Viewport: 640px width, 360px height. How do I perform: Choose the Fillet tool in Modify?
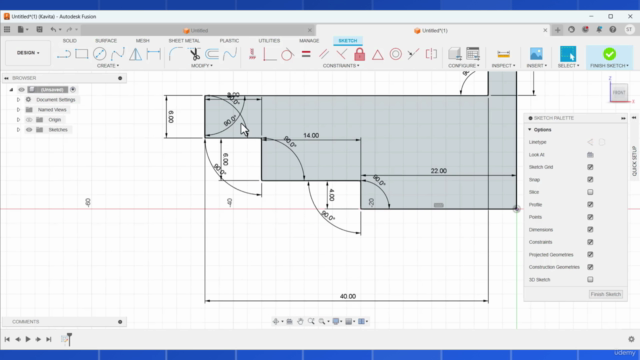click(176, 54)
